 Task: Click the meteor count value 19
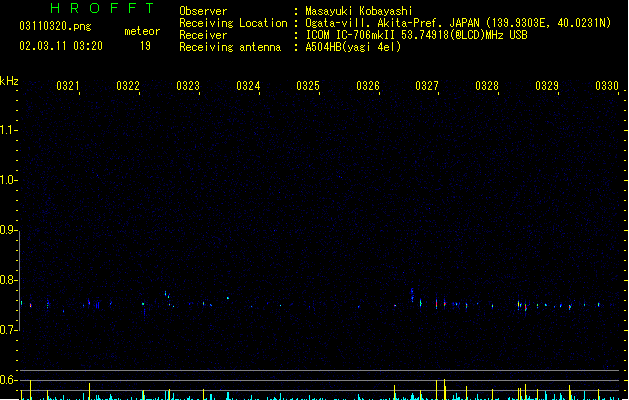click(x=145, y=46)
